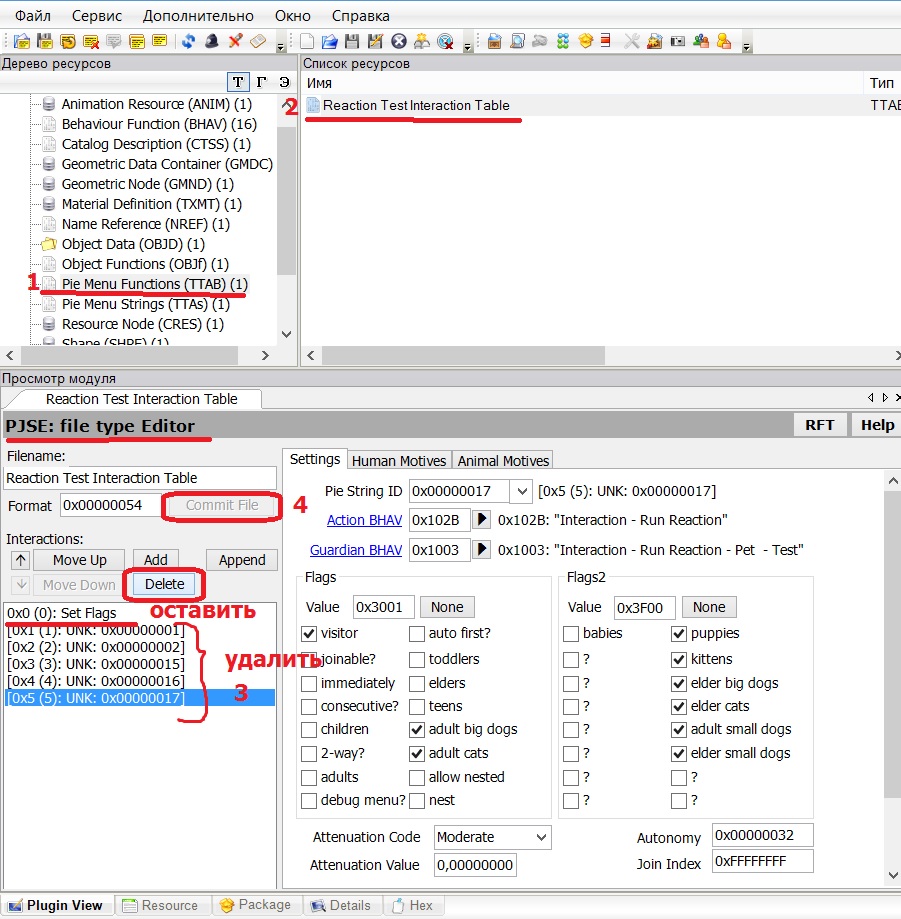Enable the toddlers checkbox
Screen dimensions: 901x919
click(x=417, y=659)
